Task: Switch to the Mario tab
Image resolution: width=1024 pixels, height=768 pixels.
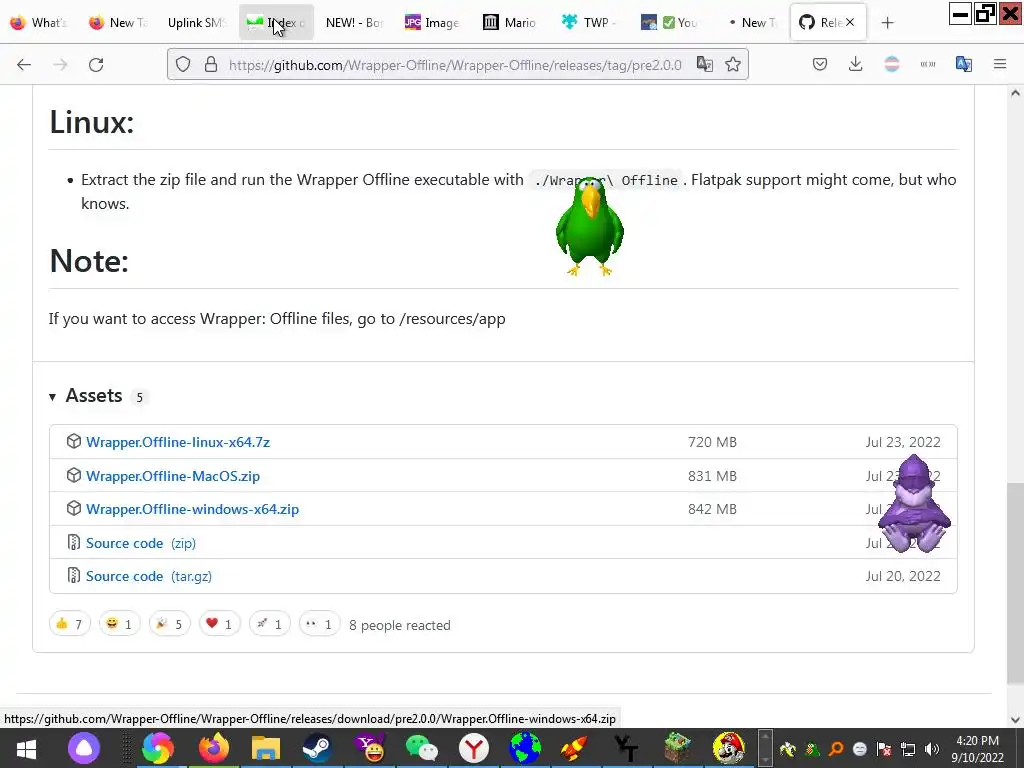Action: (511, 22)
